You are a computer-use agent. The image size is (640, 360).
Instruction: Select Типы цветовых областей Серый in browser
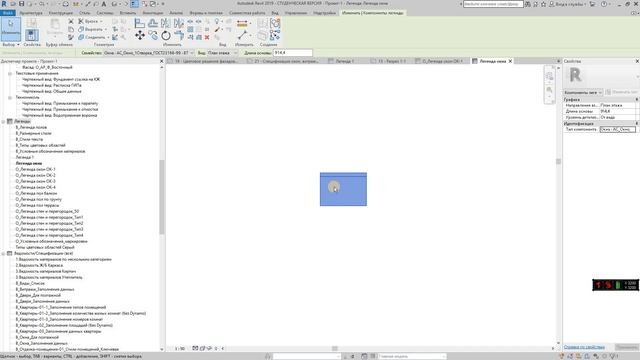(45, 247)
